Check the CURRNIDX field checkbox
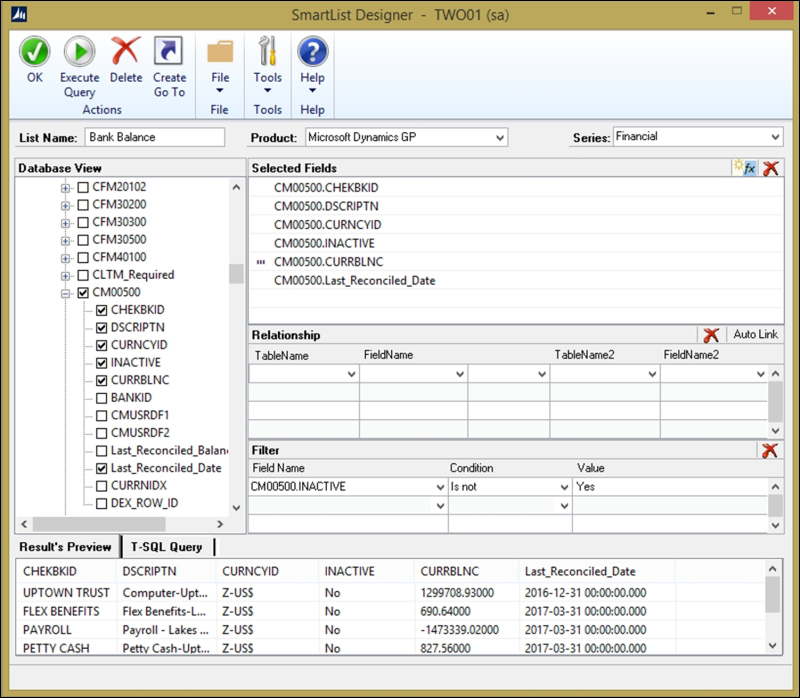 click(x=102, y=486)
